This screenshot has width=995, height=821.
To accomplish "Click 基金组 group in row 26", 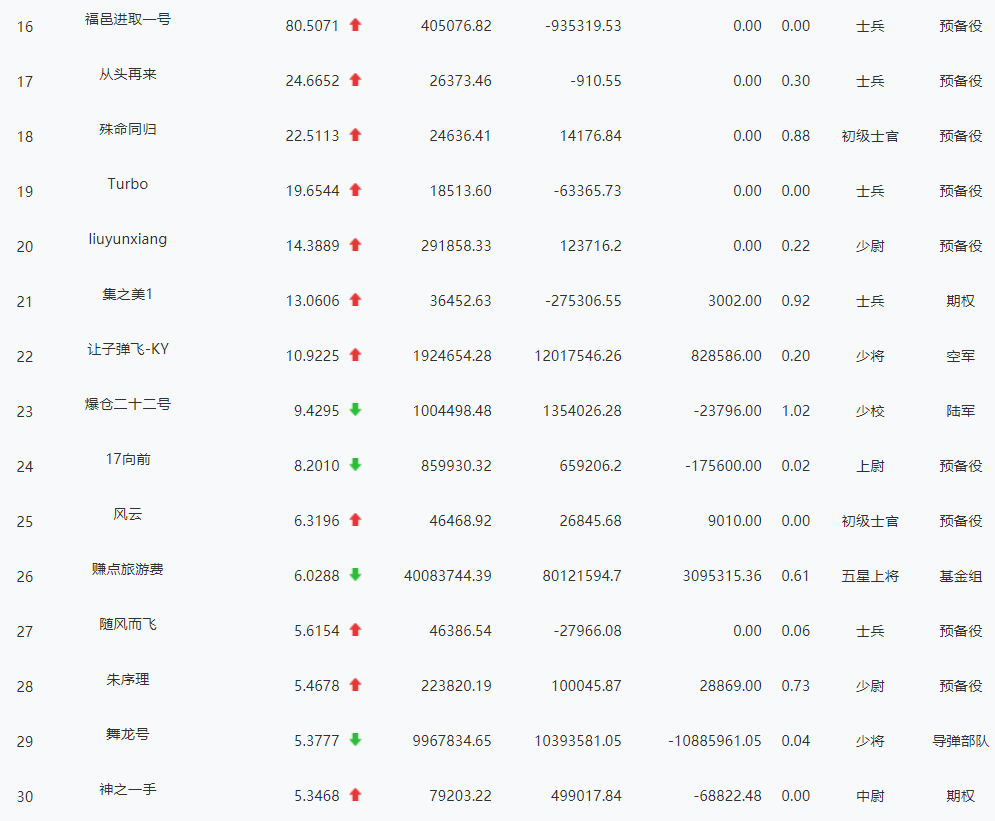I will click(x=961, y=576).
